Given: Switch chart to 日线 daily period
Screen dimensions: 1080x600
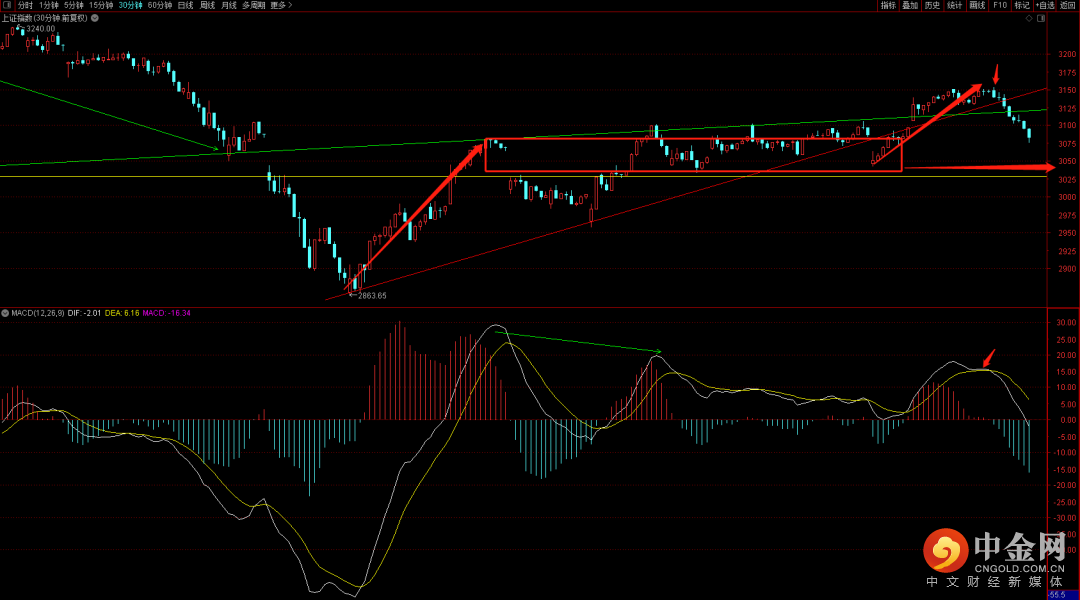Looking at the screenshot, I should click(185, 5).
